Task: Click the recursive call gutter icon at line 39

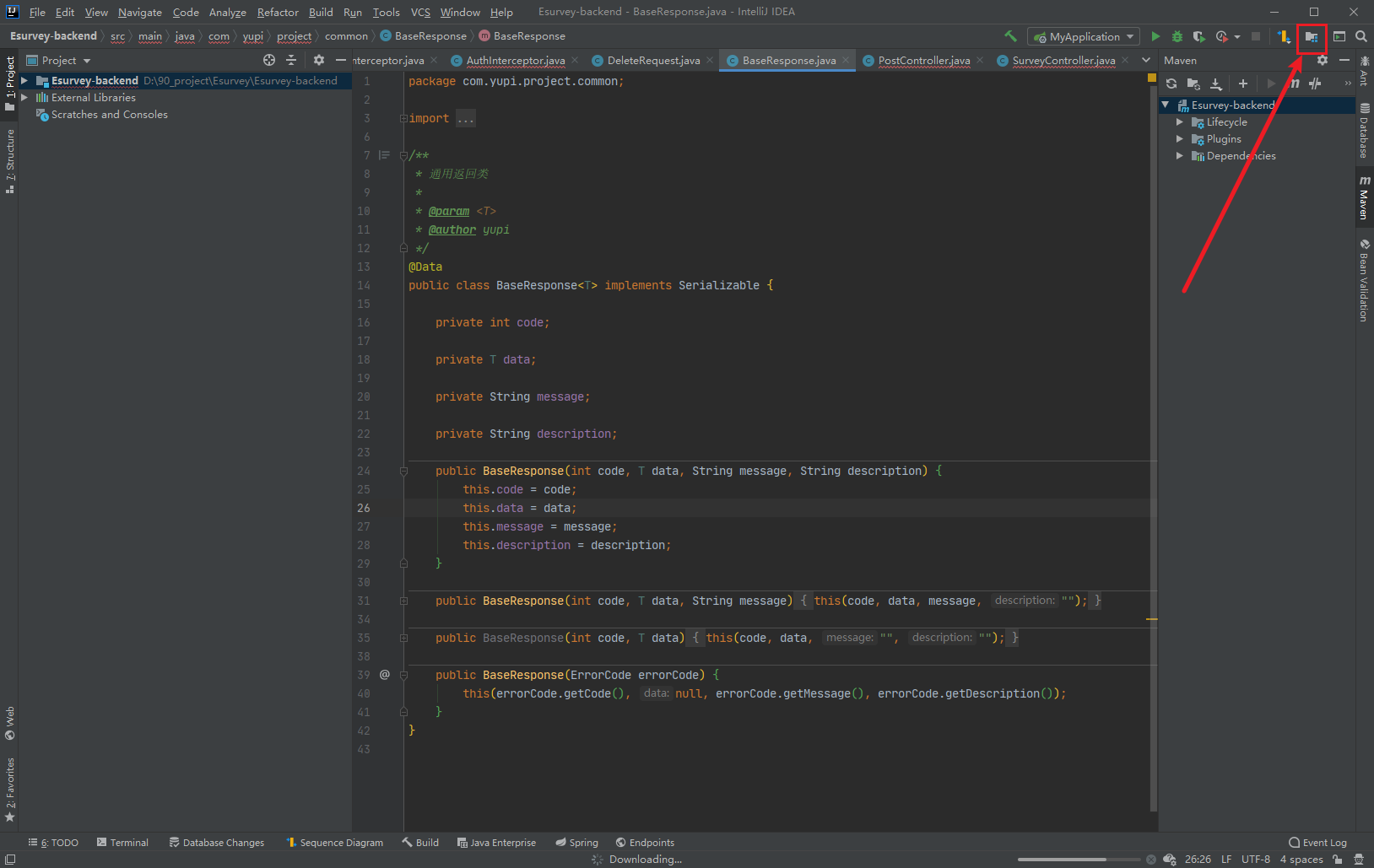Action: coord(385,675)
